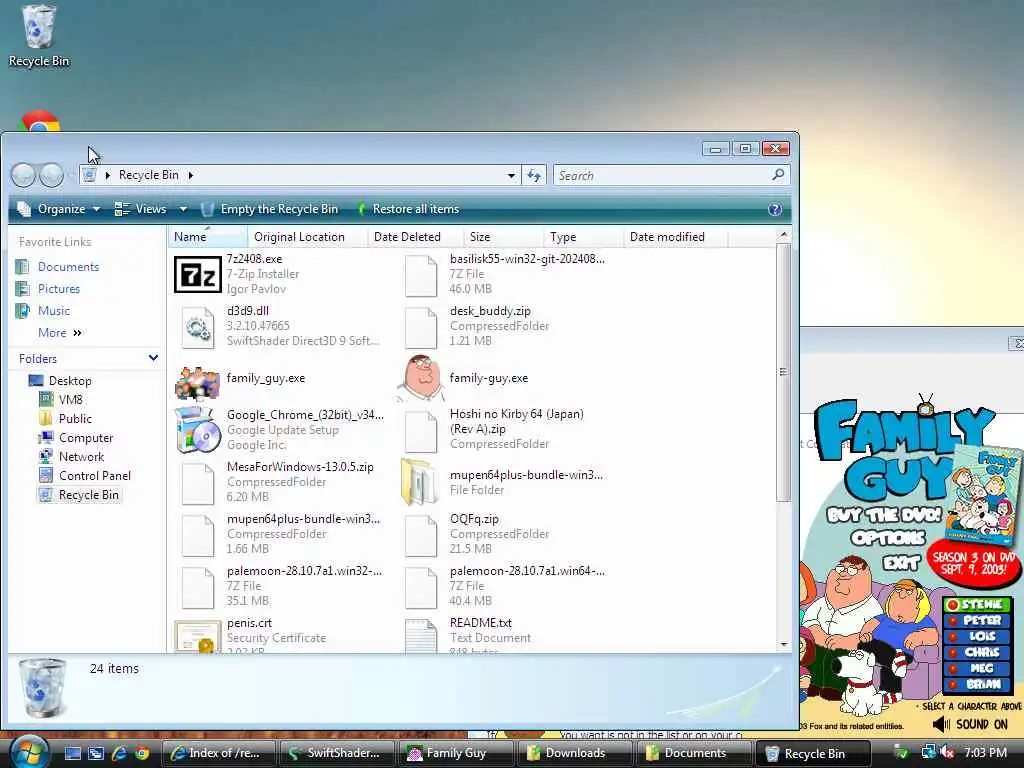Click Show Desktop Quick Launch icon
This screenshot has height=768, width=1024.
point(72,753)
